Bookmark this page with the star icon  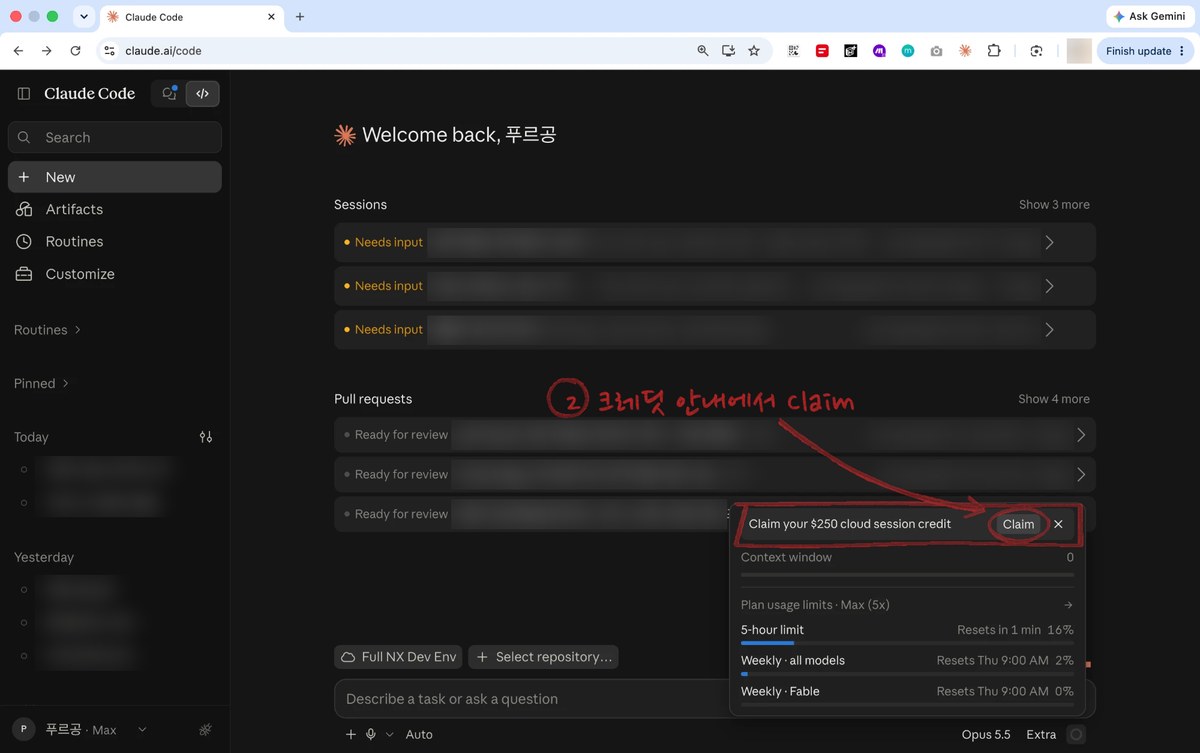click(x=754, y=51)
